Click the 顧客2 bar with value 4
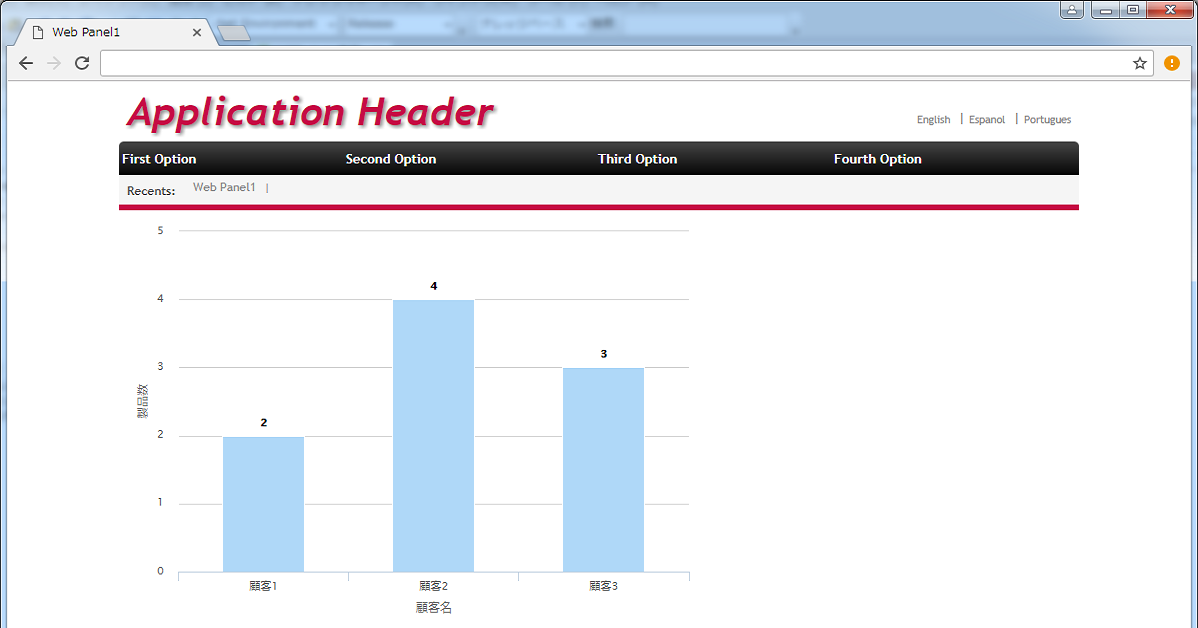Screen dimensions: 1198x628 click(x=433, y=435)
